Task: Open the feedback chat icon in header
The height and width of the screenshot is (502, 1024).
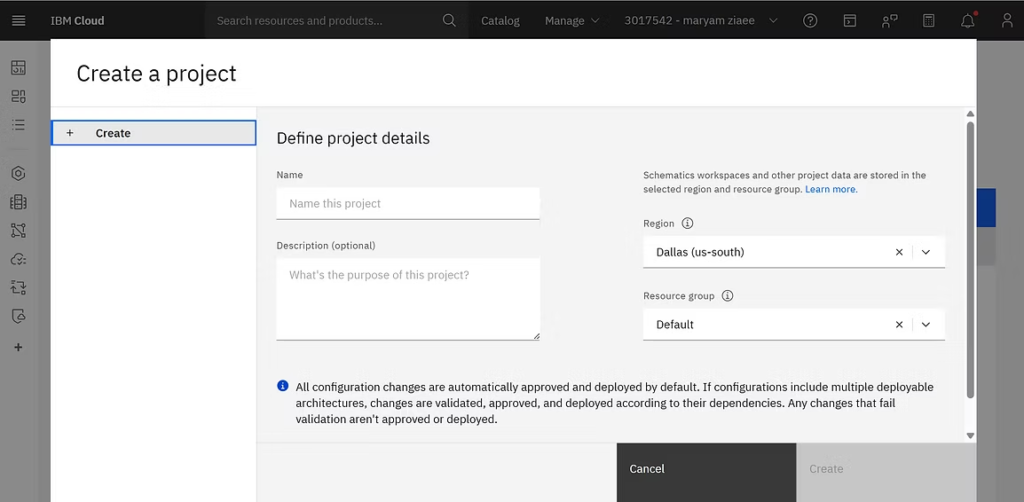Action: pos(889,21)
